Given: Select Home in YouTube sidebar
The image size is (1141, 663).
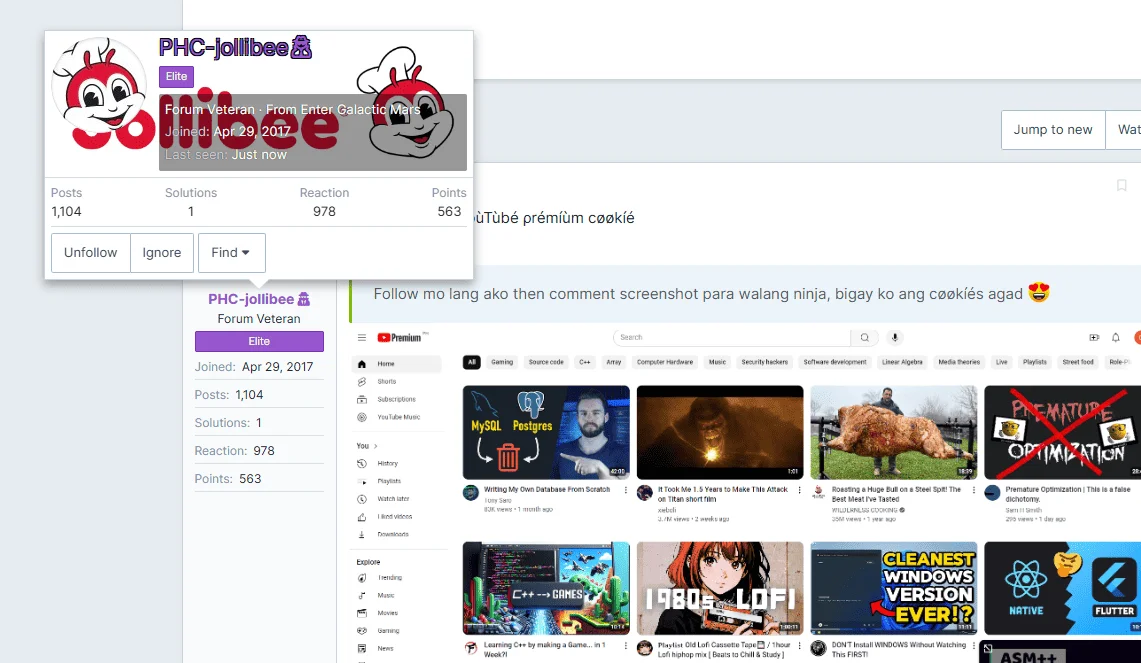Looking at the screenshot, I should click(397, 364).
